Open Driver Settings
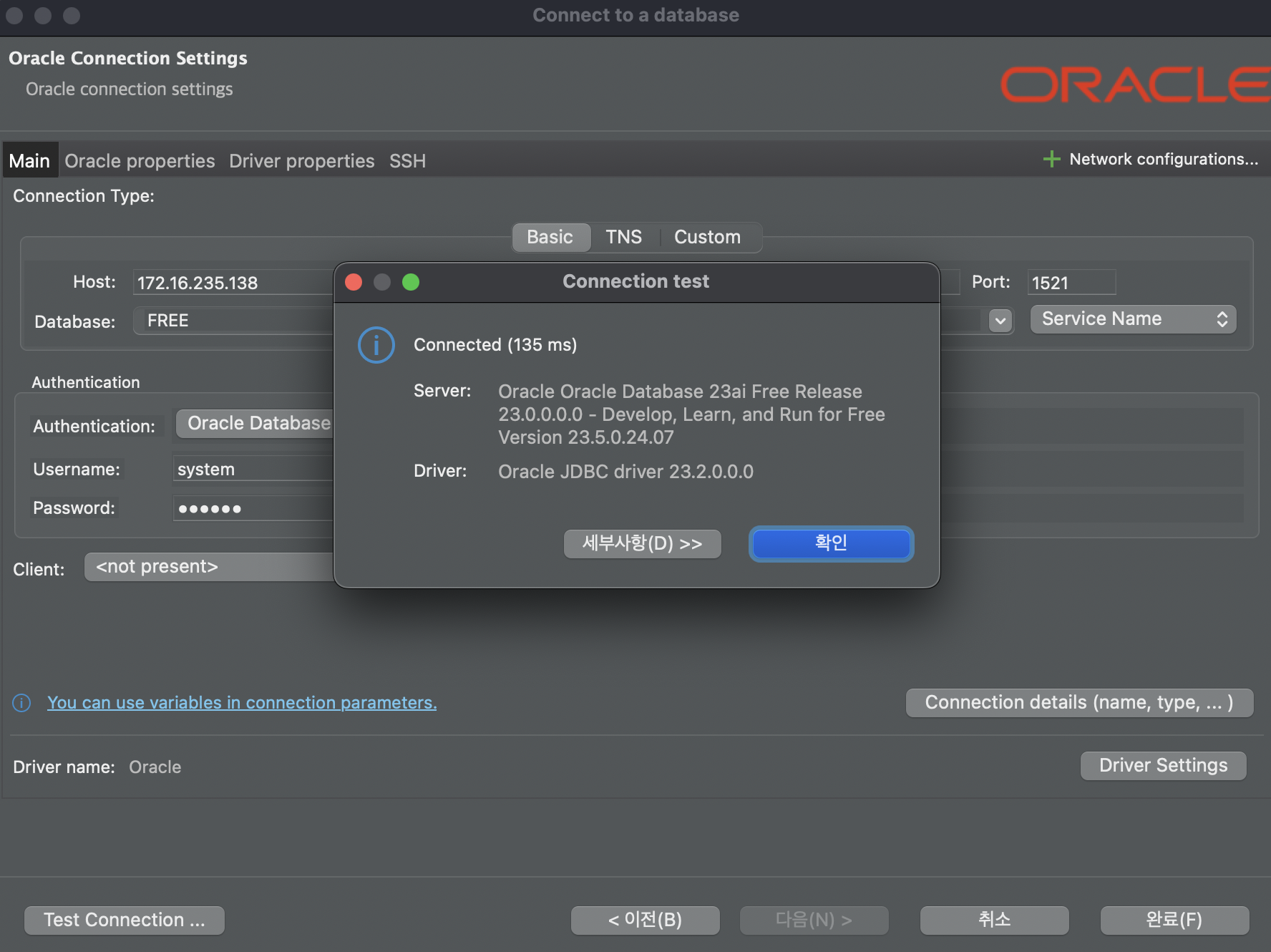Screen dimensions: 1271x952 pos(1164,766)
